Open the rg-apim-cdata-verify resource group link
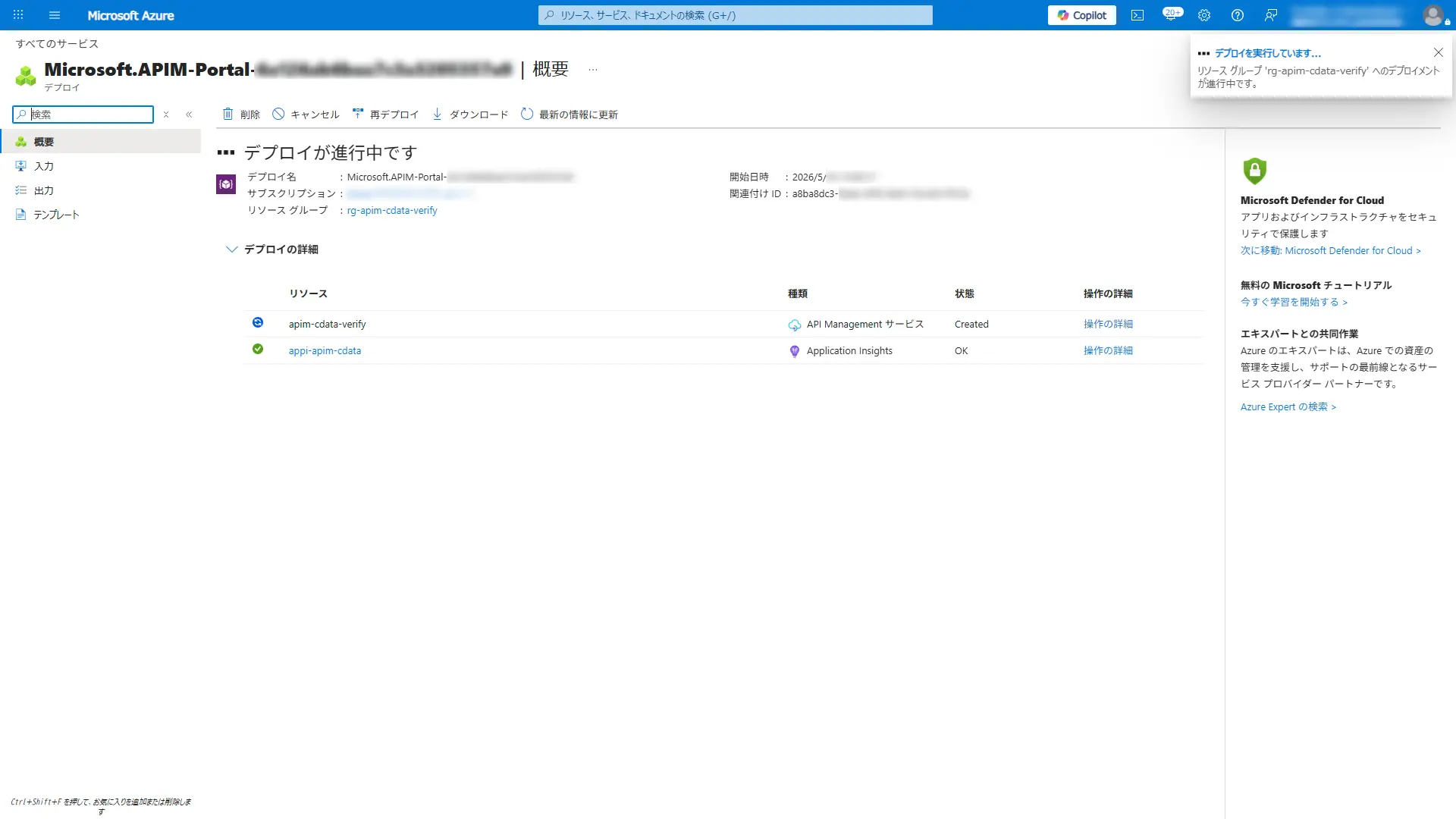Screen dimensions: 1456x819 (392, 211)
